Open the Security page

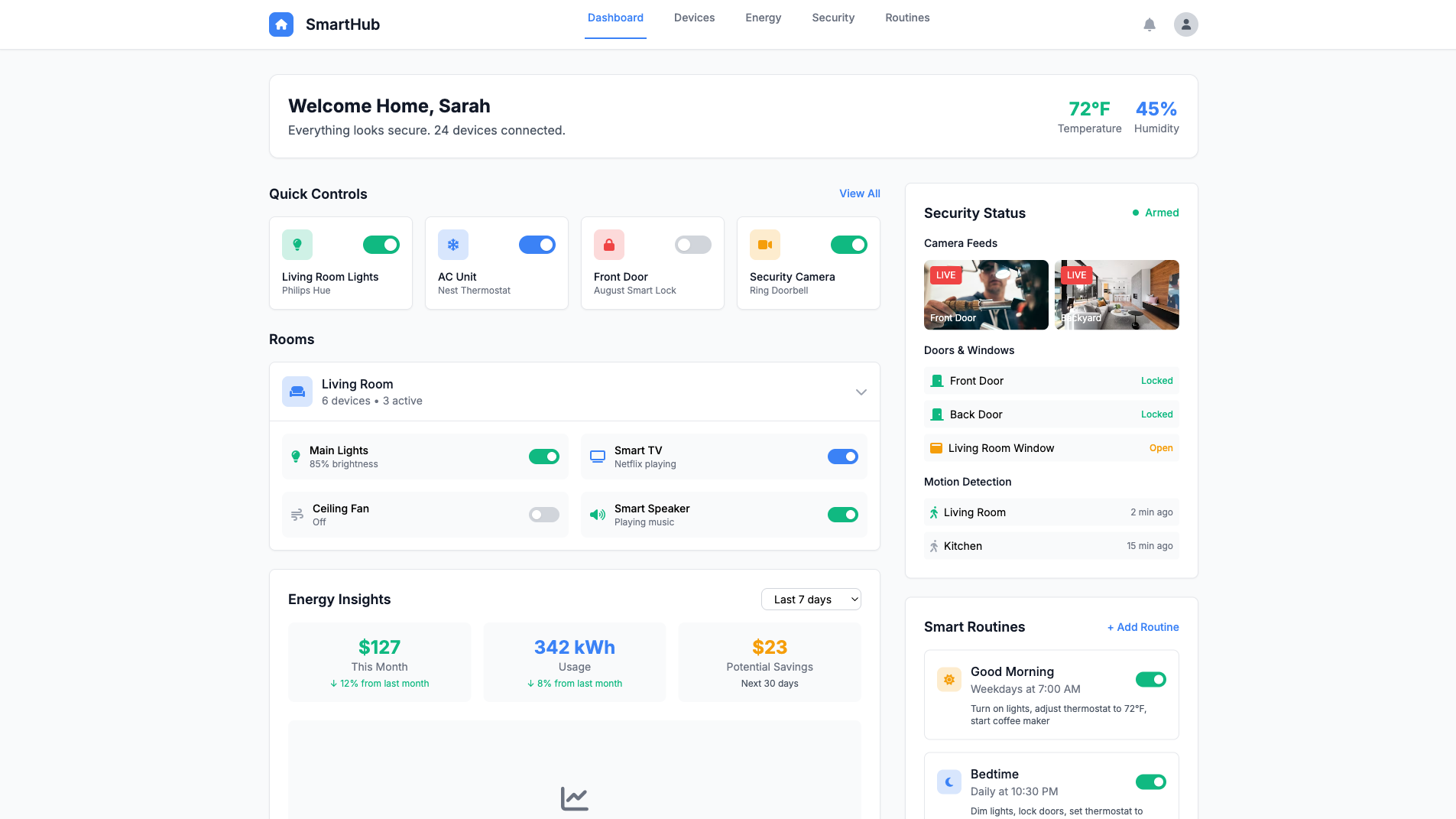832,18
